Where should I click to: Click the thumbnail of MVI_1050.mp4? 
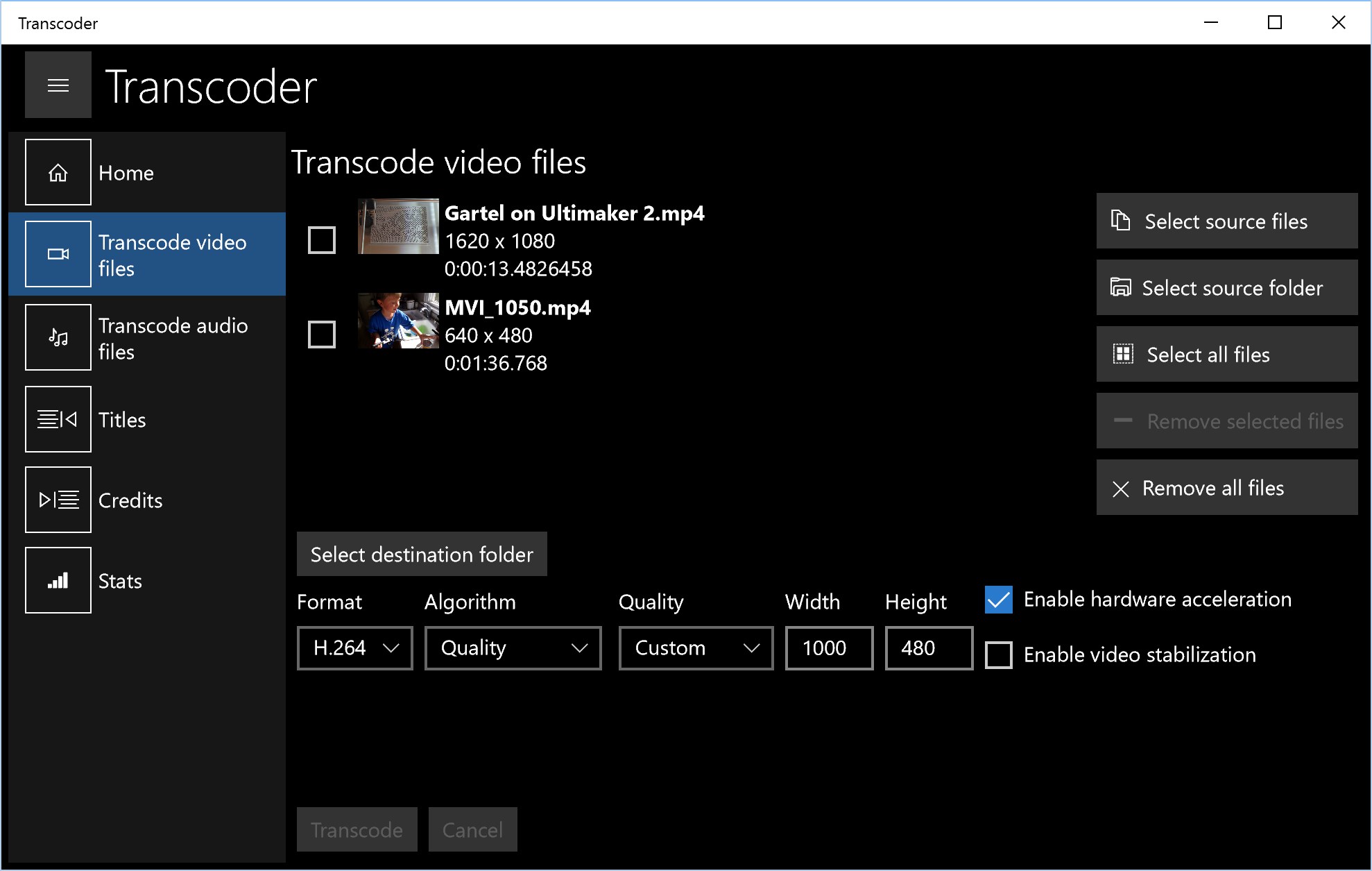(398, 321)
